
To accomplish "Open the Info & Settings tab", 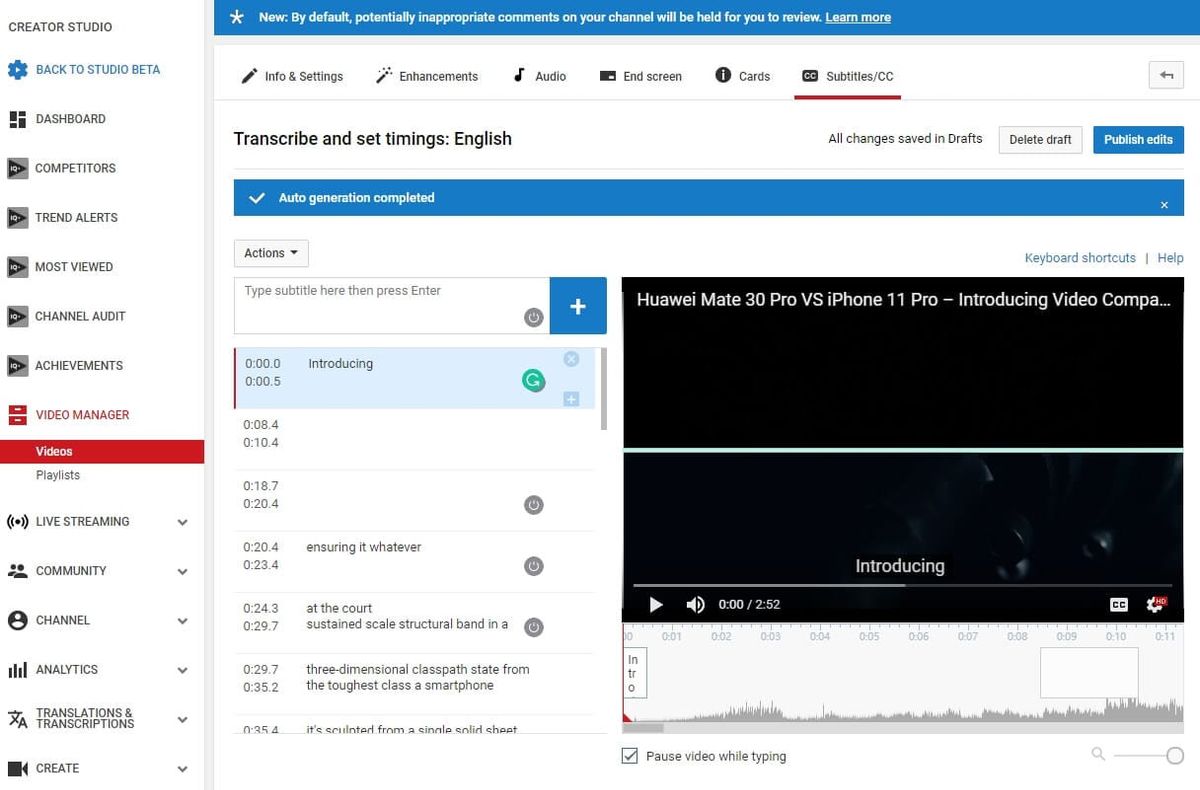I will (292, 75).
